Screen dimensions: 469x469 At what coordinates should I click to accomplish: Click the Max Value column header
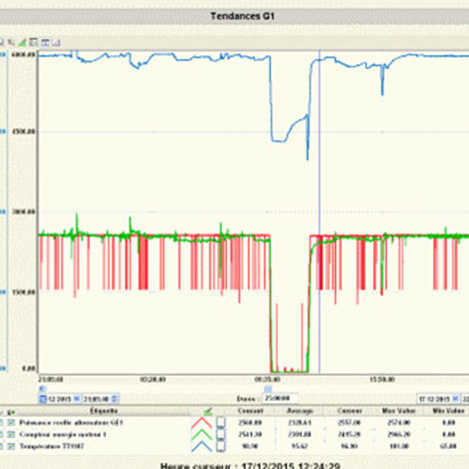(x=399, y=411)
